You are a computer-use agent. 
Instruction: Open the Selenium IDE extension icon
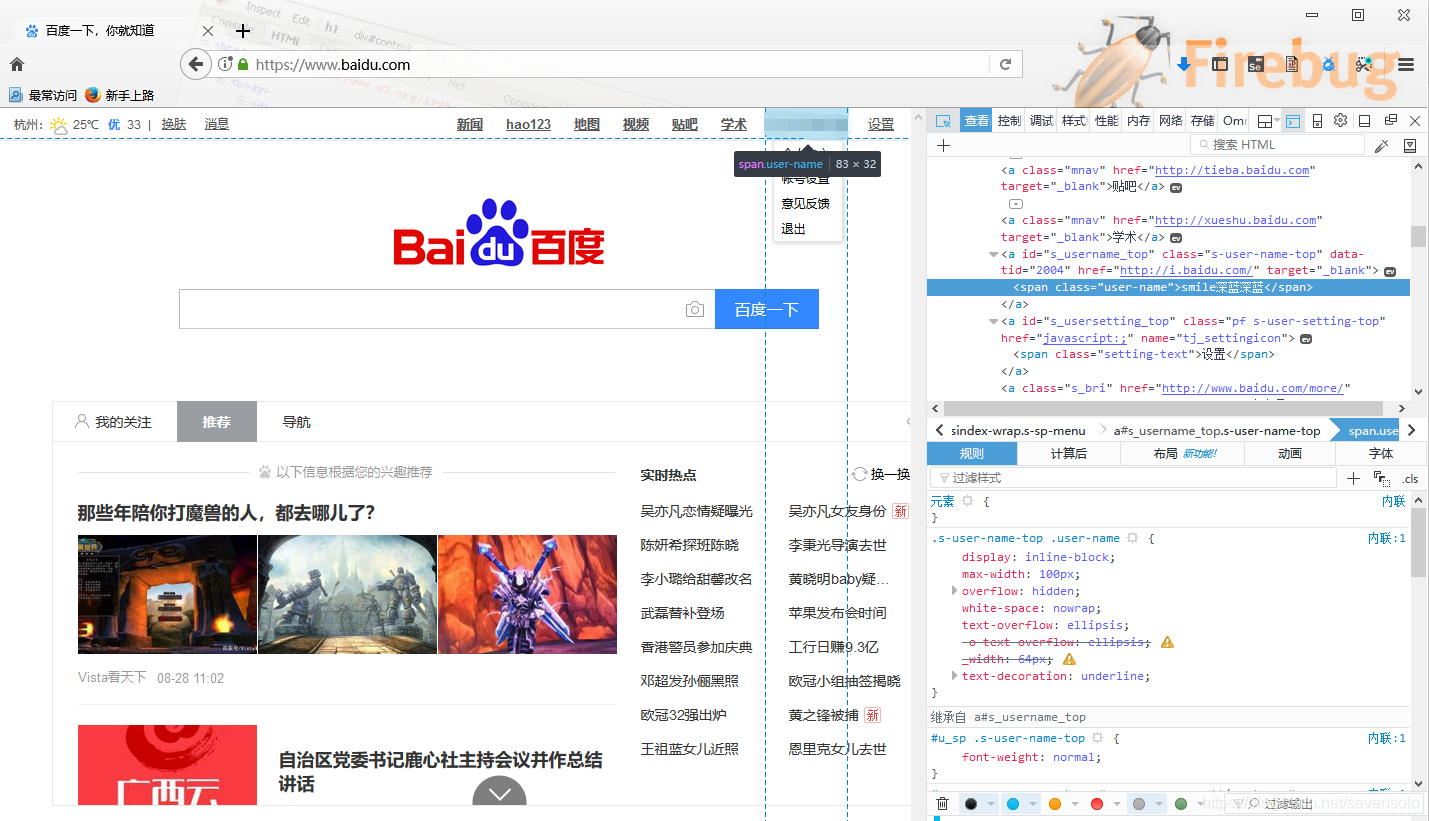coord(1256,64)
